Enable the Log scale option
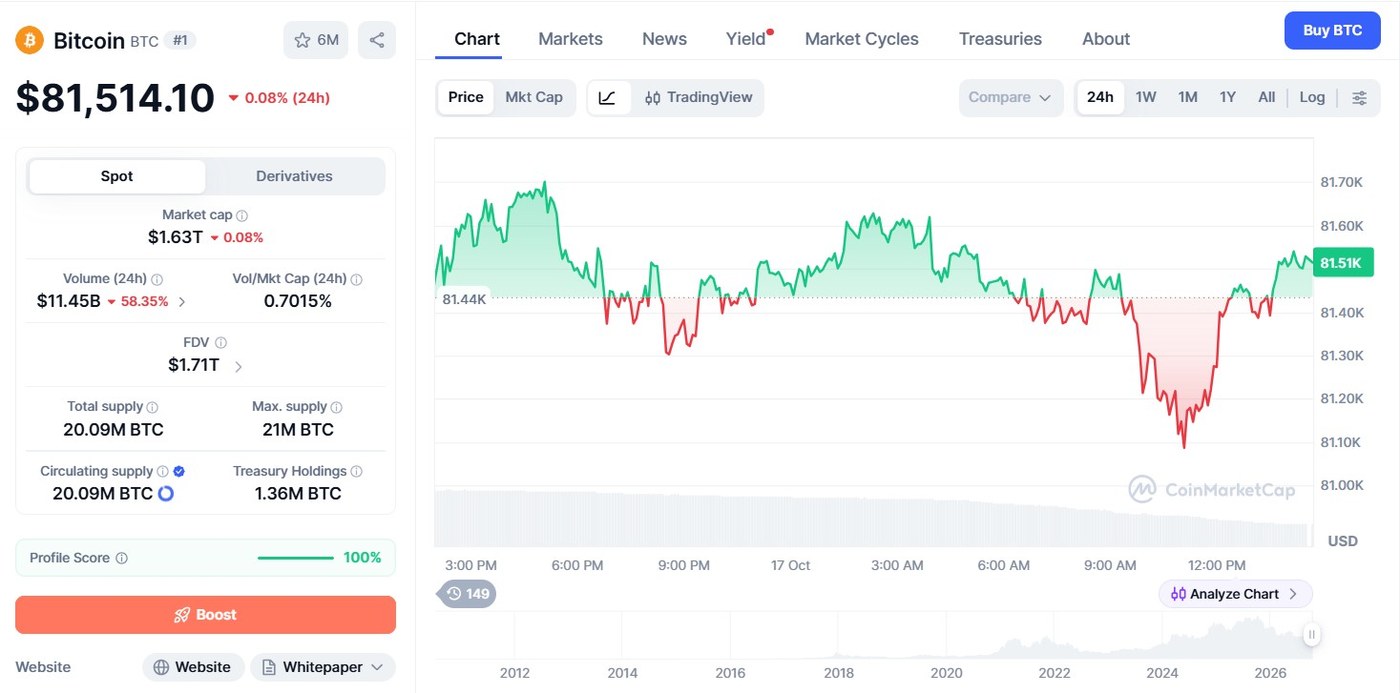 [1312, 98]
